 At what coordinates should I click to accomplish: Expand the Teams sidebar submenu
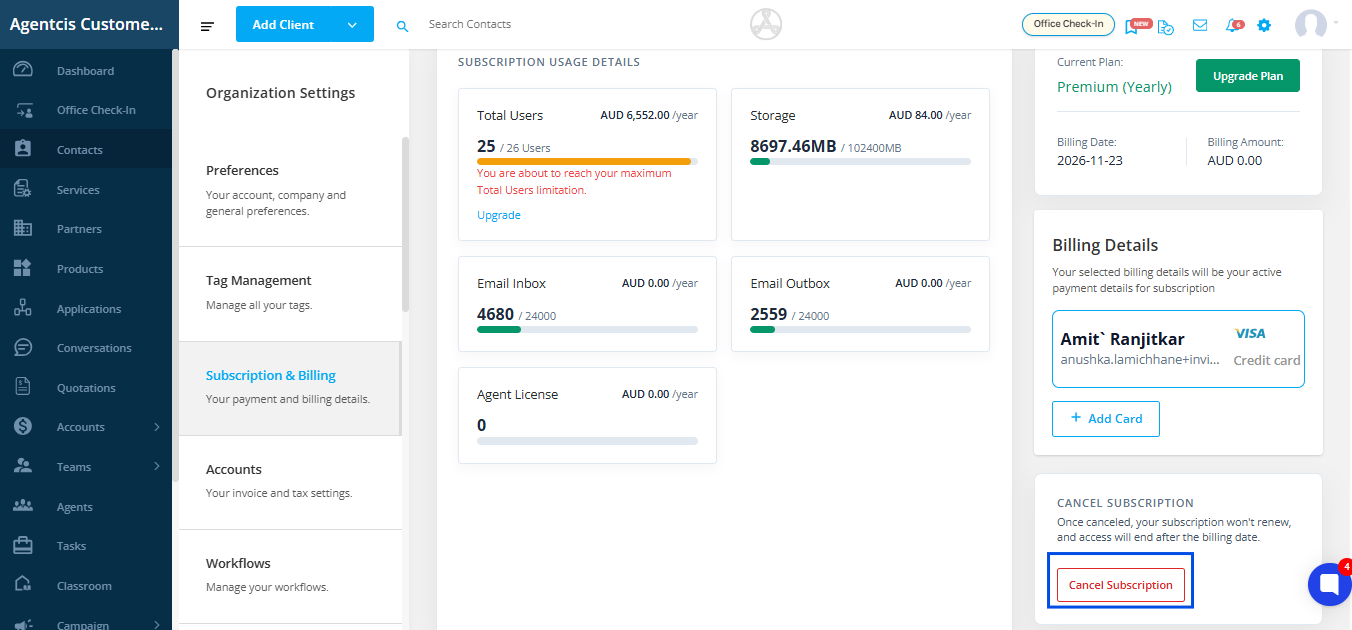tap(157, 467)
